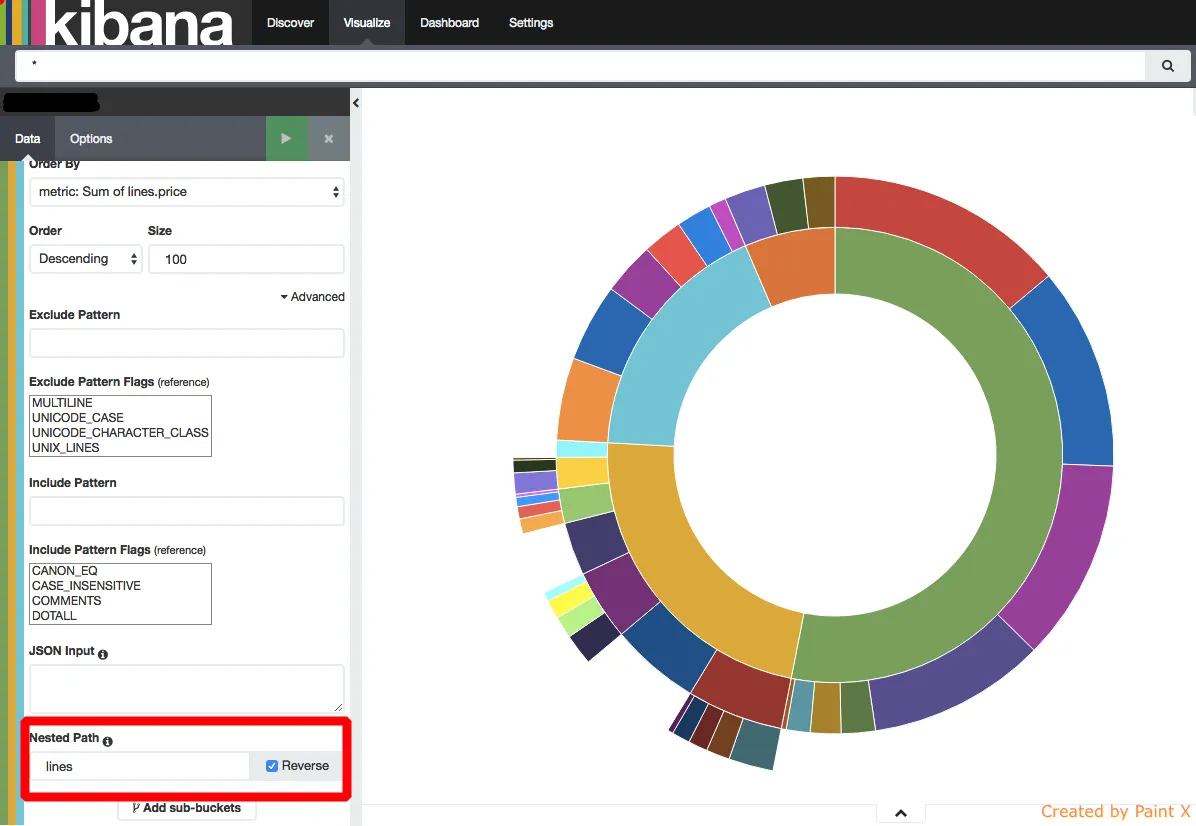The width and height of the screenshot is (1196, 826).
Task: Open the Dashboard tab
Action: [449, 23]
